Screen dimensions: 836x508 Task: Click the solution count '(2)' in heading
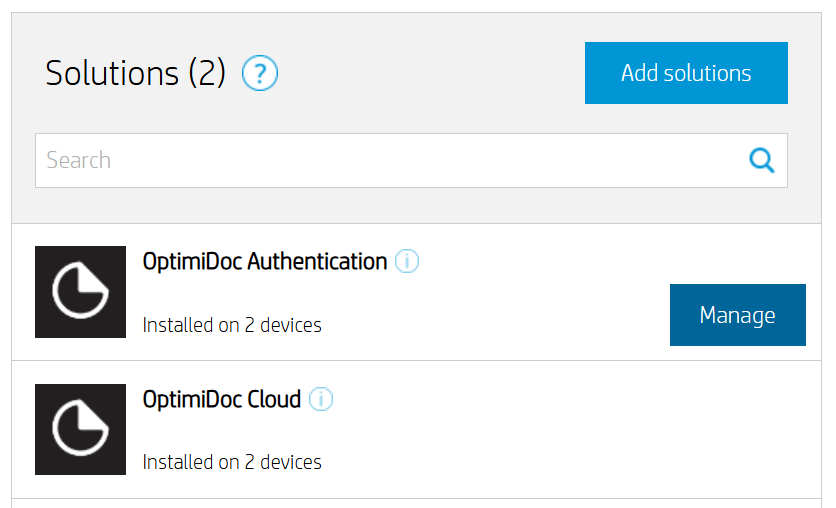tap(207, 73)
